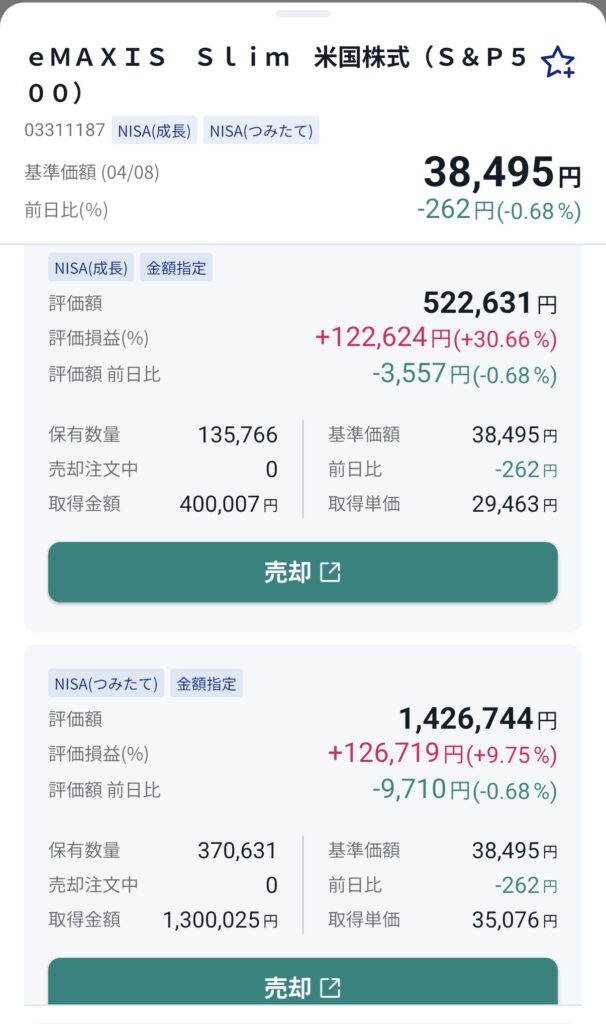606x1024 pixels.
Task: Tap the 金額指定 tag in the second card
Action: 206,684
